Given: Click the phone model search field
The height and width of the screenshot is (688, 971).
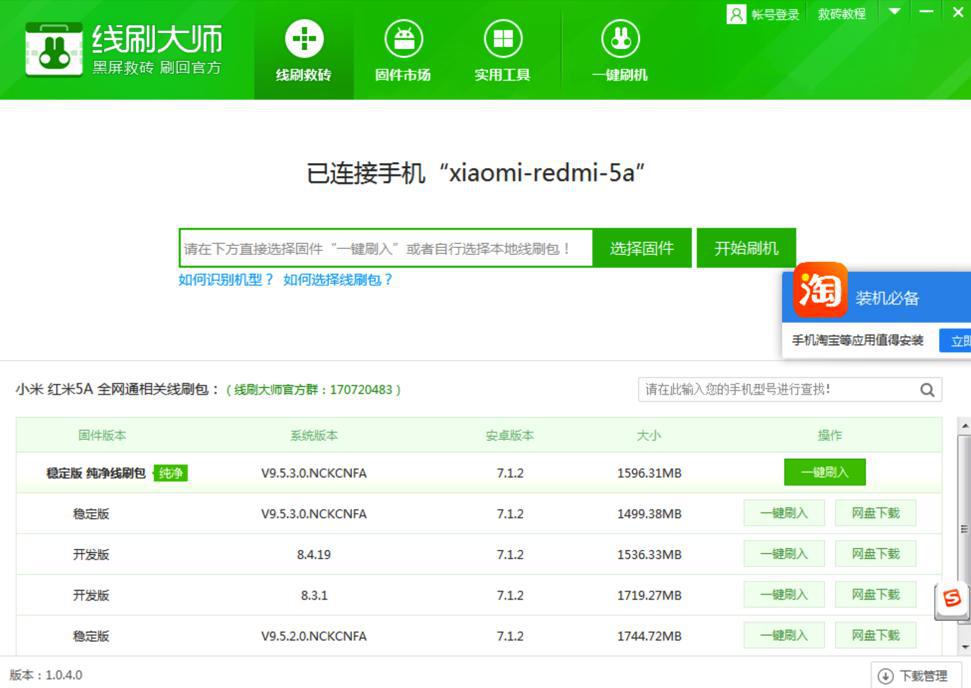Looking at the screenshot, I should tap(778, 390).
